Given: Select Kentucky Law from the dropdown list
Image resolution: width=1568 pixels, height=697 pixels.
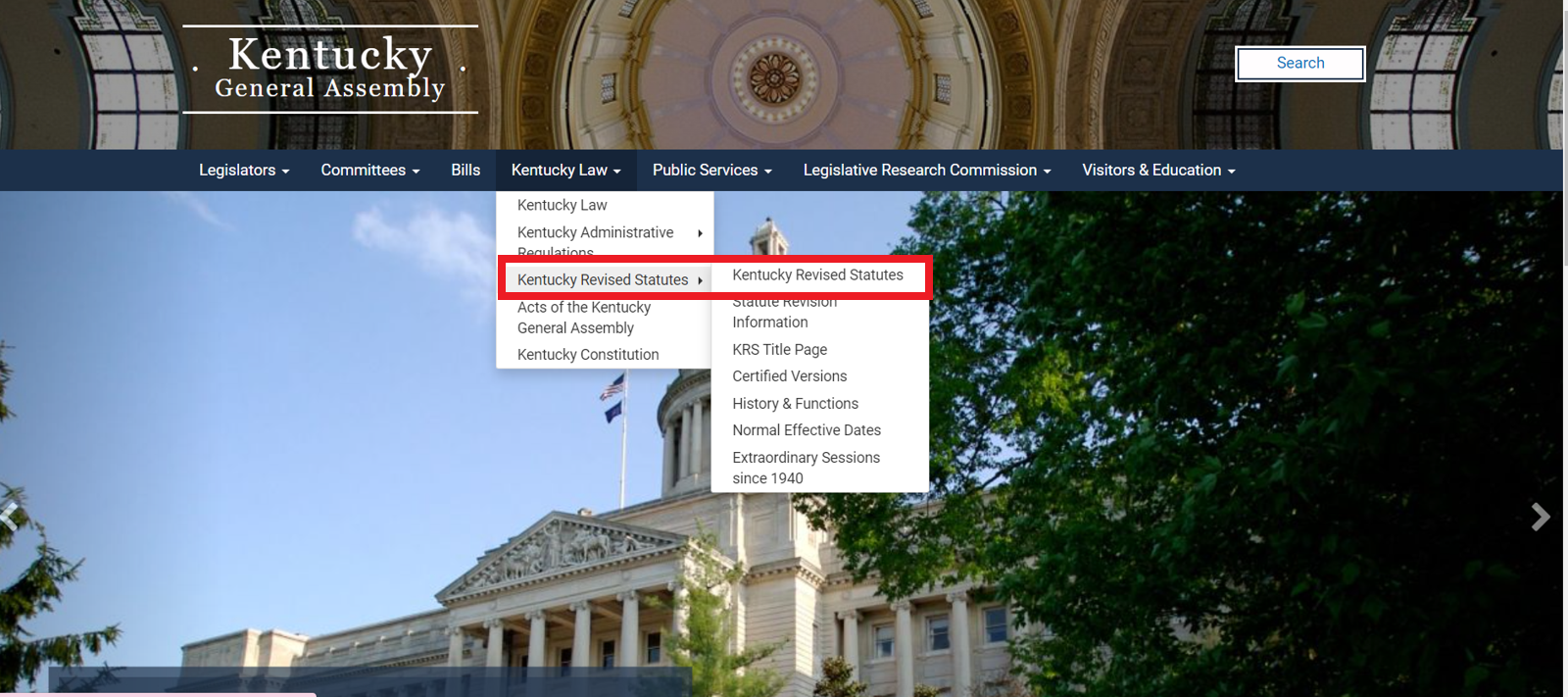Looking at the screenshot, I should pos(562,205).
